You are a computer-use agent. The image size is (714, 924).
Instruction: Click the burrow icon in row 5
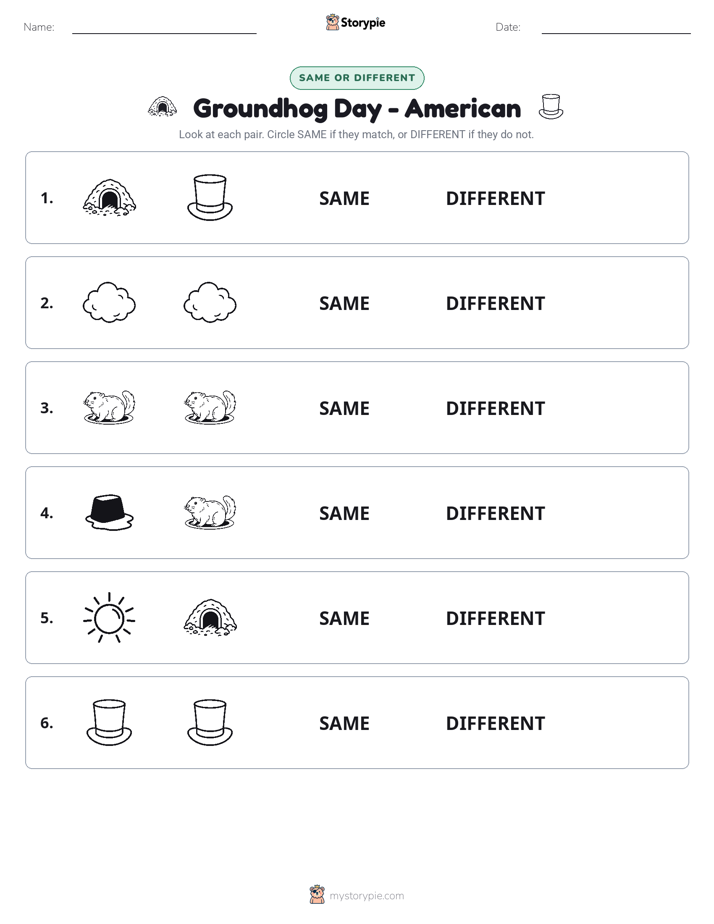pos(210,618)
